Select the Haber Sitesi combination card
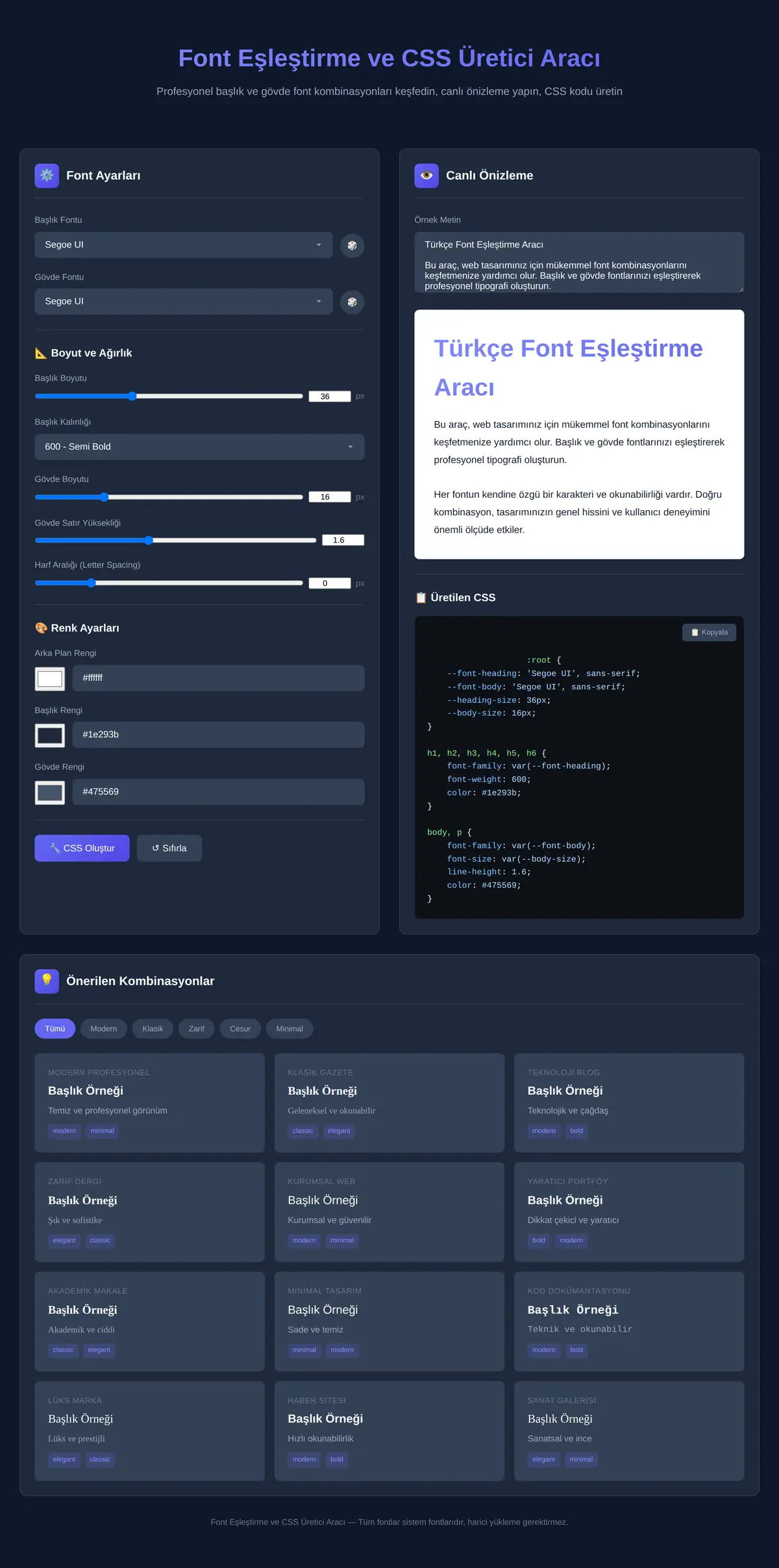Viewport: 779px width, 1568px height. [x=389, y=1431]
